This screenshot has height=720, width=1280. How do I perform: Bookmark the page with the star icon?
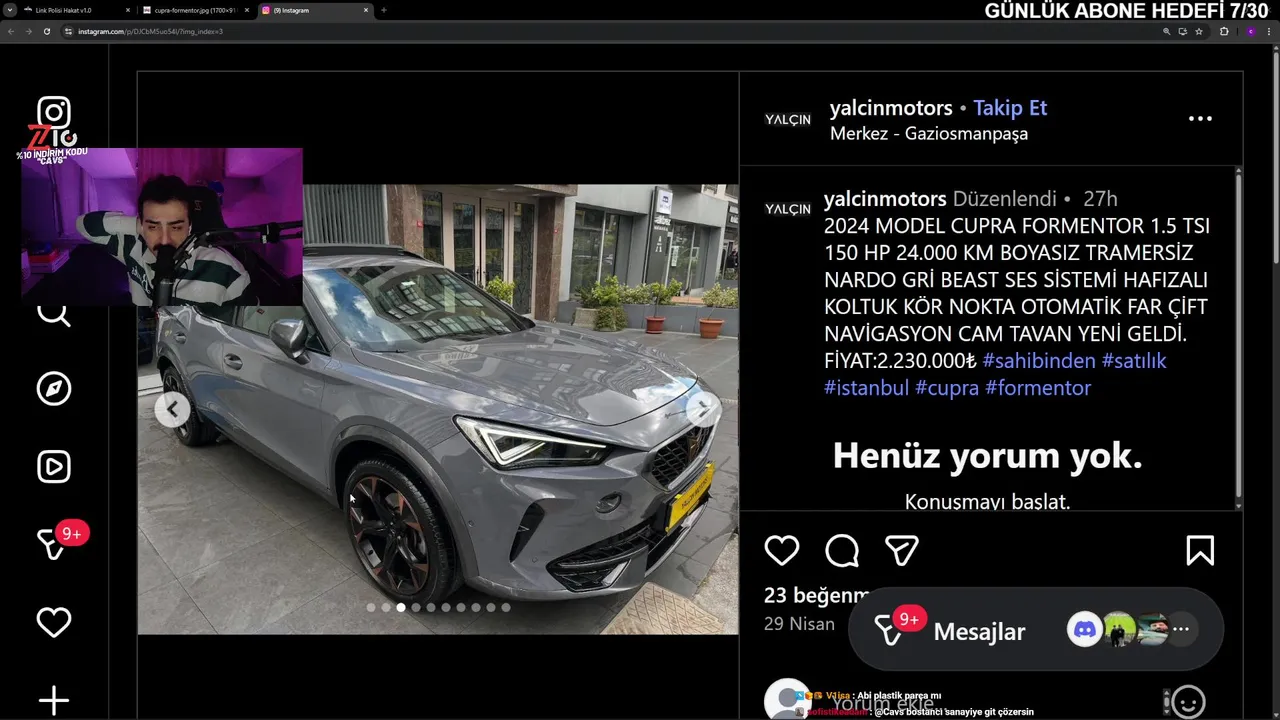[x=1199, y=31]
